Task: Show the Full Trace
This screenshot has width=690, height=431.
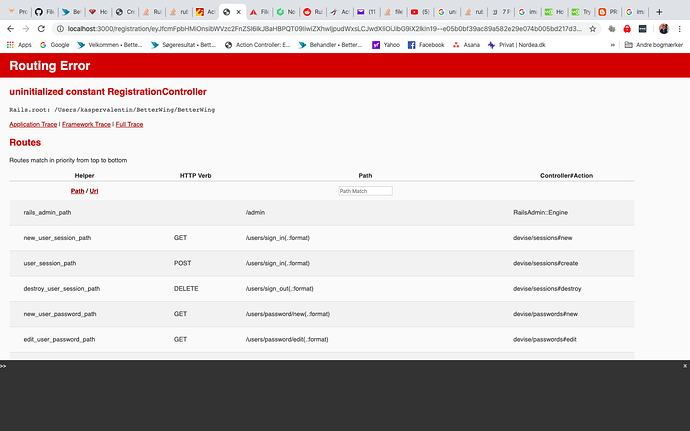Action: pyautogui.click(x=129, y=124)
